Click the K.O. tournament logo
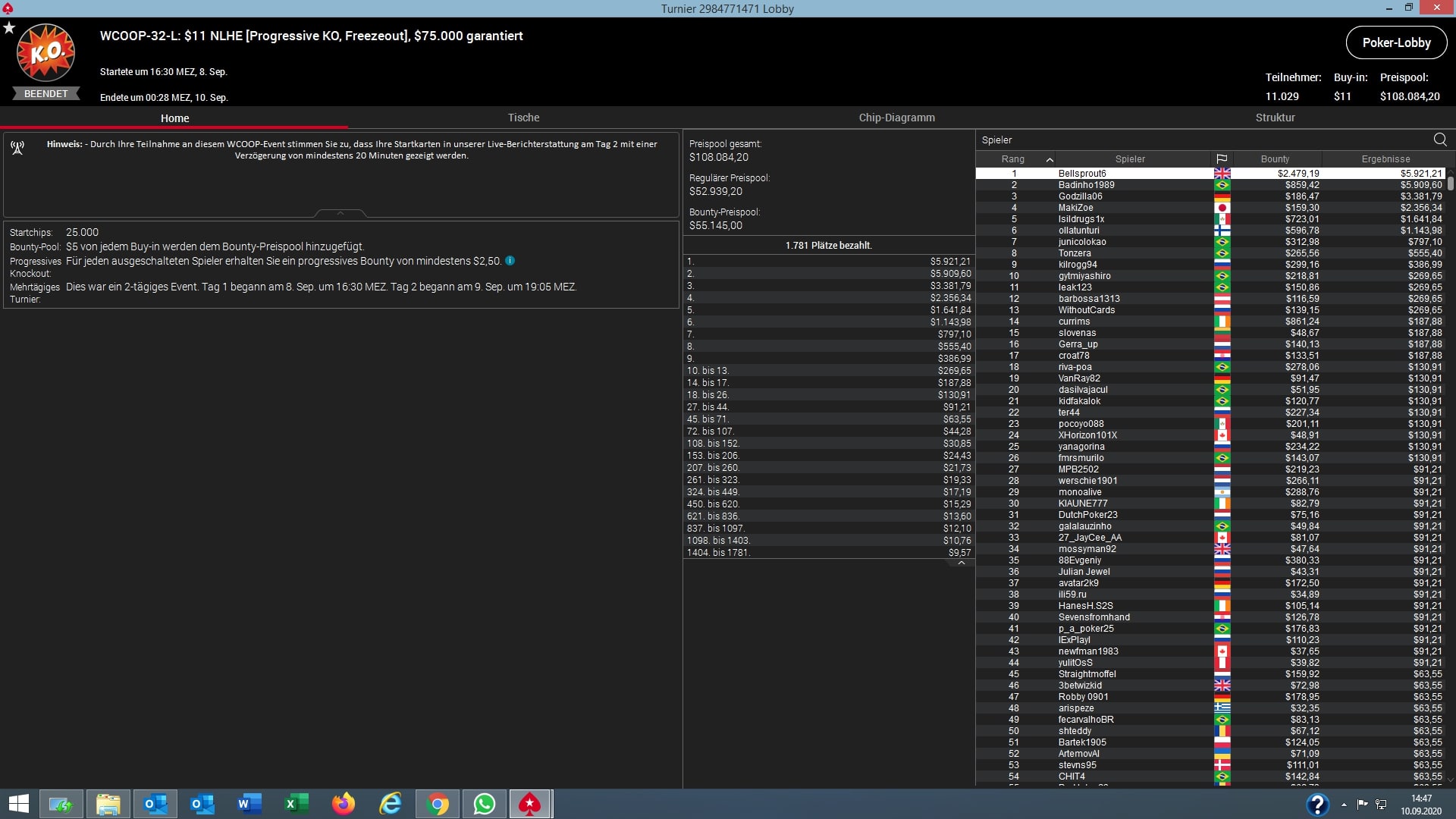The width and height of the screenshot is (1456, 819). (45, 53)
